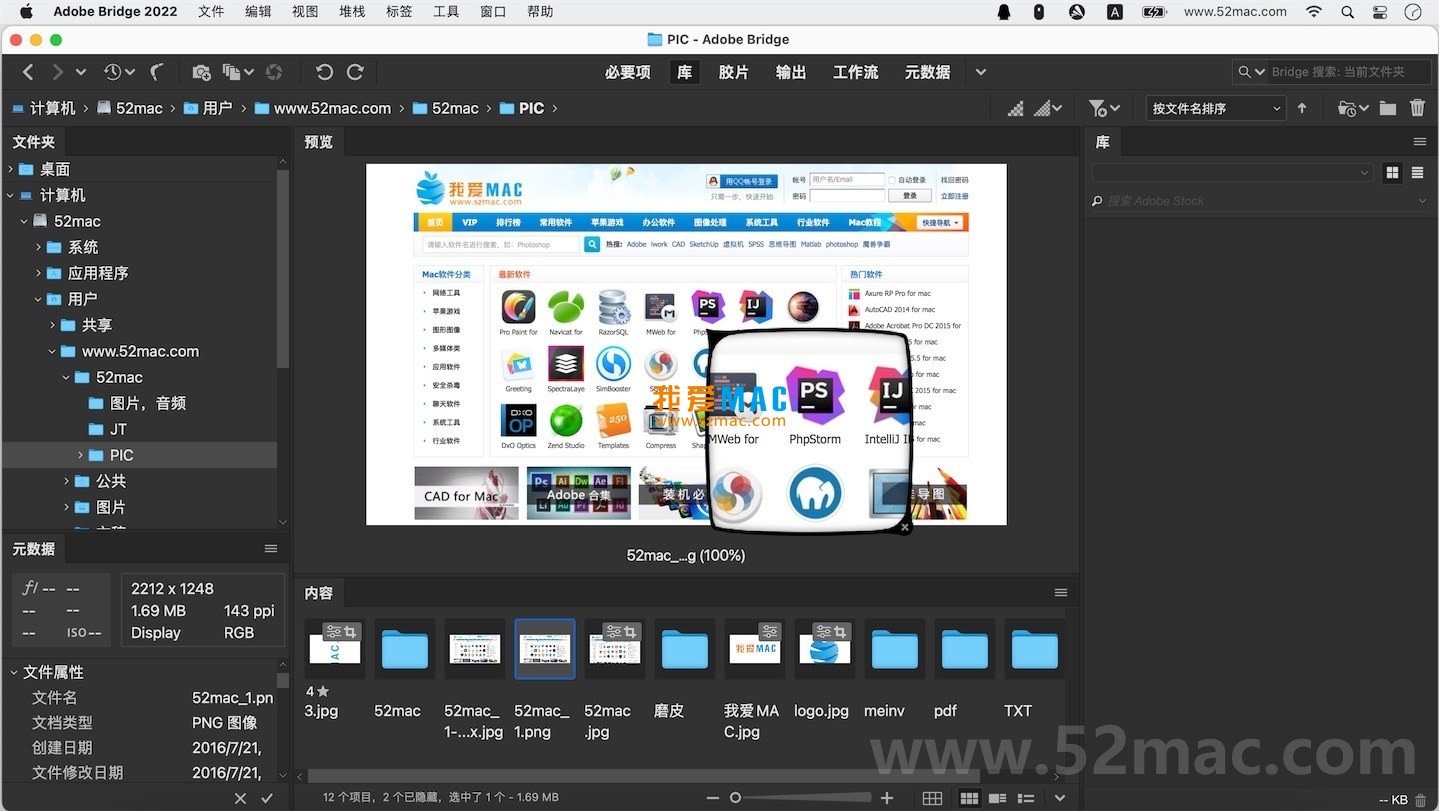The image size is (1439, 811).
Task: Click the trash delete item icon
Action: coord(1417,108)
